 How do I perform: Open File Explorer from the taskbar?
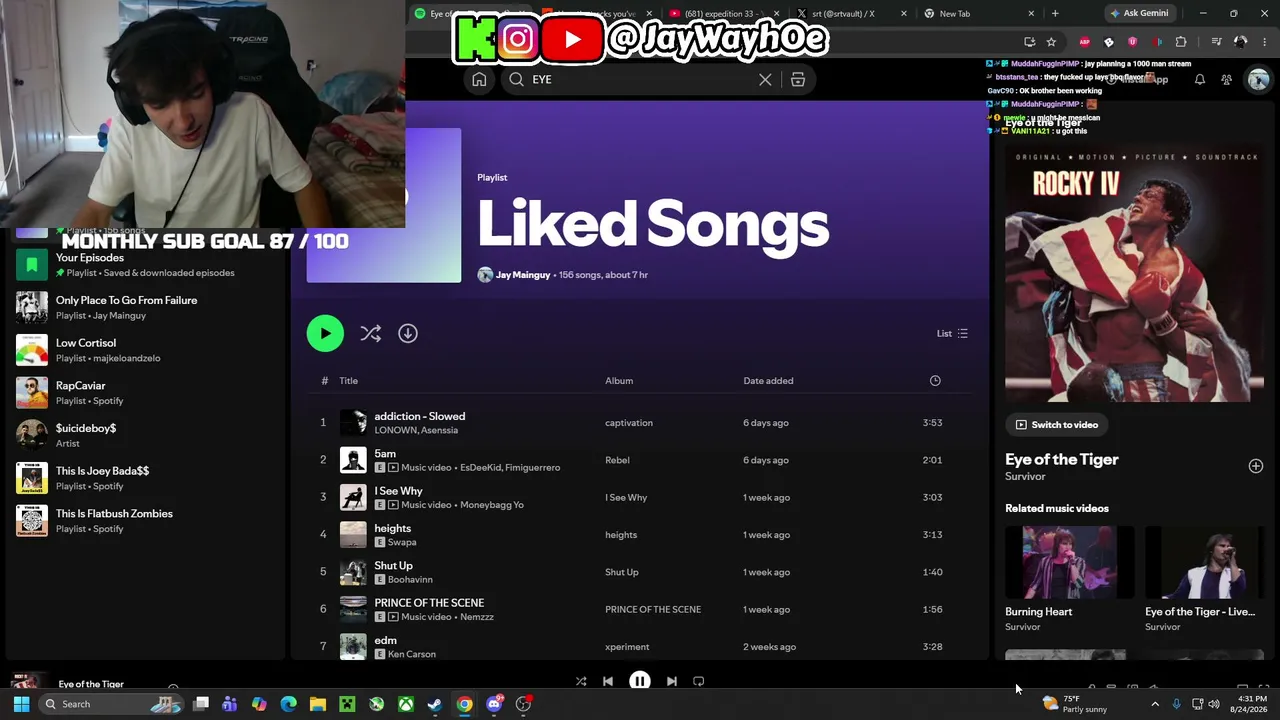tap(318, 704)
